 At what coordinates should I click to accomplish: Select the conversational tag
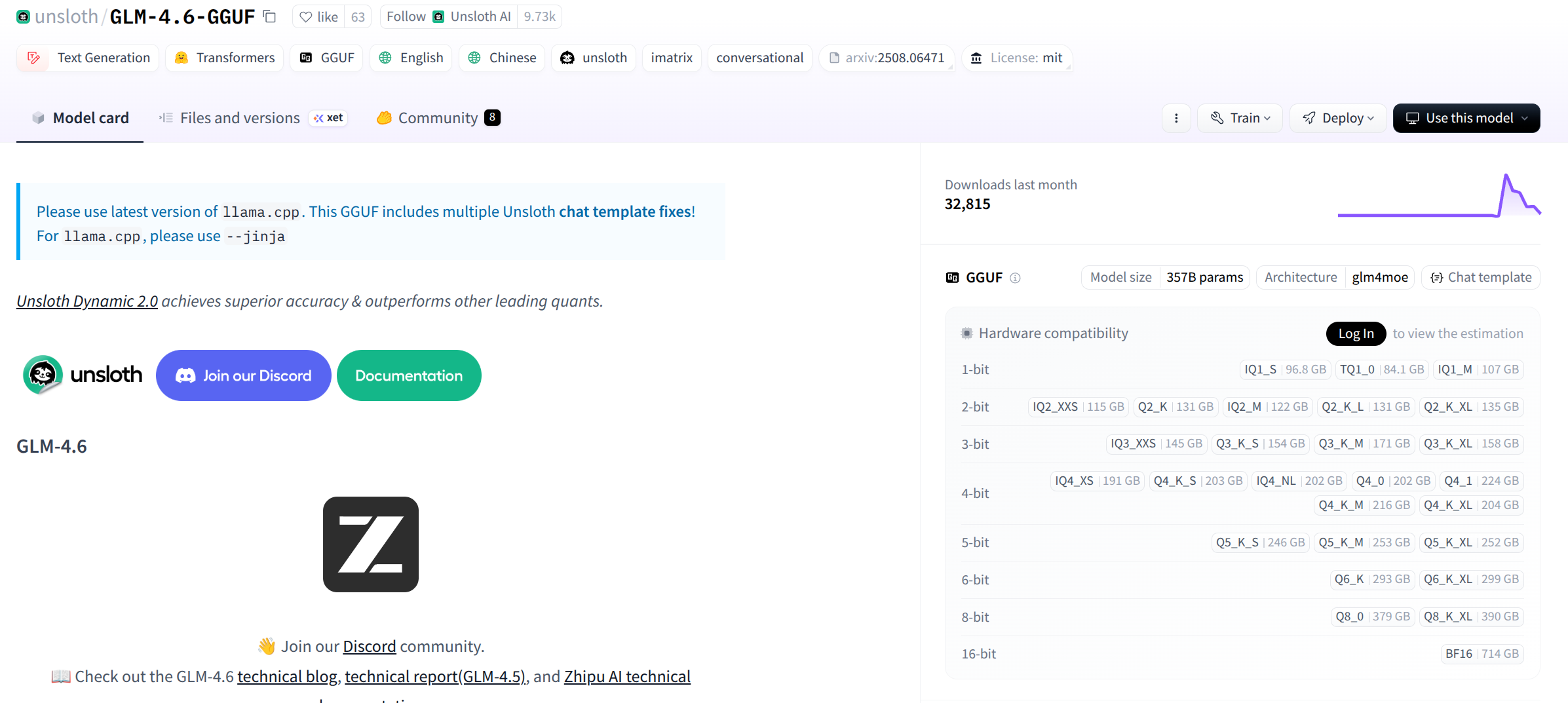click(760, 58)
